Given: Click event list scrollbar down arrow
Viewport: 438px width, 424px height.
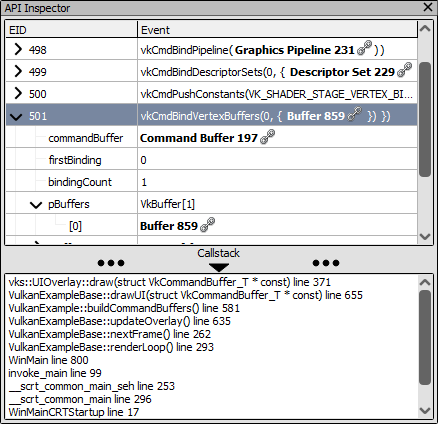Looking at the screenshot, I should [x=425, y=237].
